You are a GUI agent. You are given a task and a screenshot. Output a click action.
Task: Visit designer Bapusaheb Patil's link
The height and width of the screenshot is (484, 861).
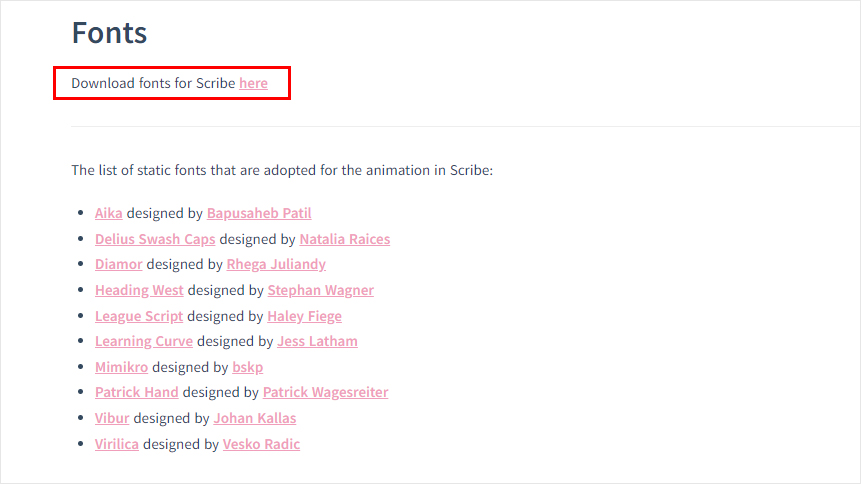(x=259, y=213)
